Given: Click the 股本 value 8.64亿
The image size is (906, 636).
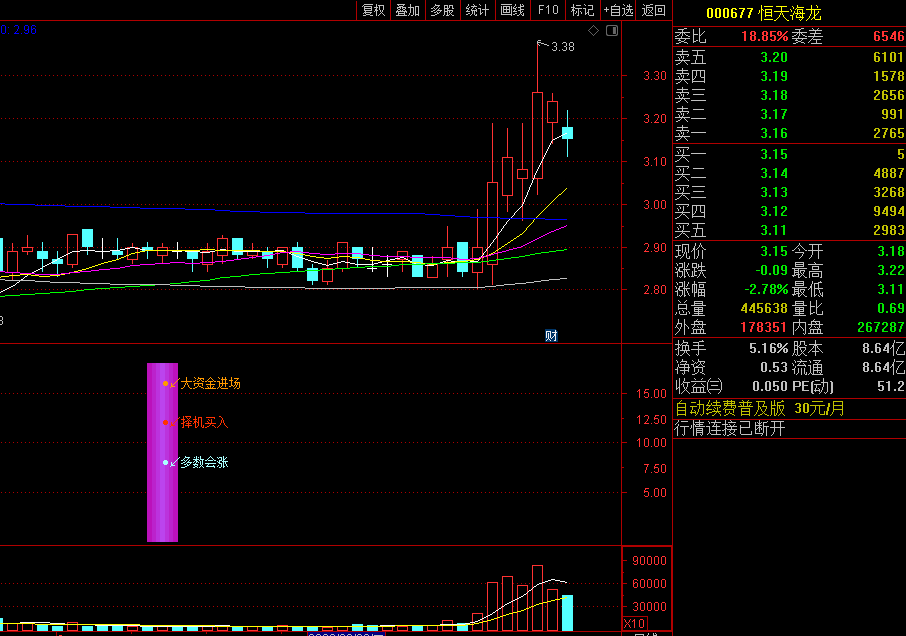Looking at the screenshot, I should click(x=883, y=348).
